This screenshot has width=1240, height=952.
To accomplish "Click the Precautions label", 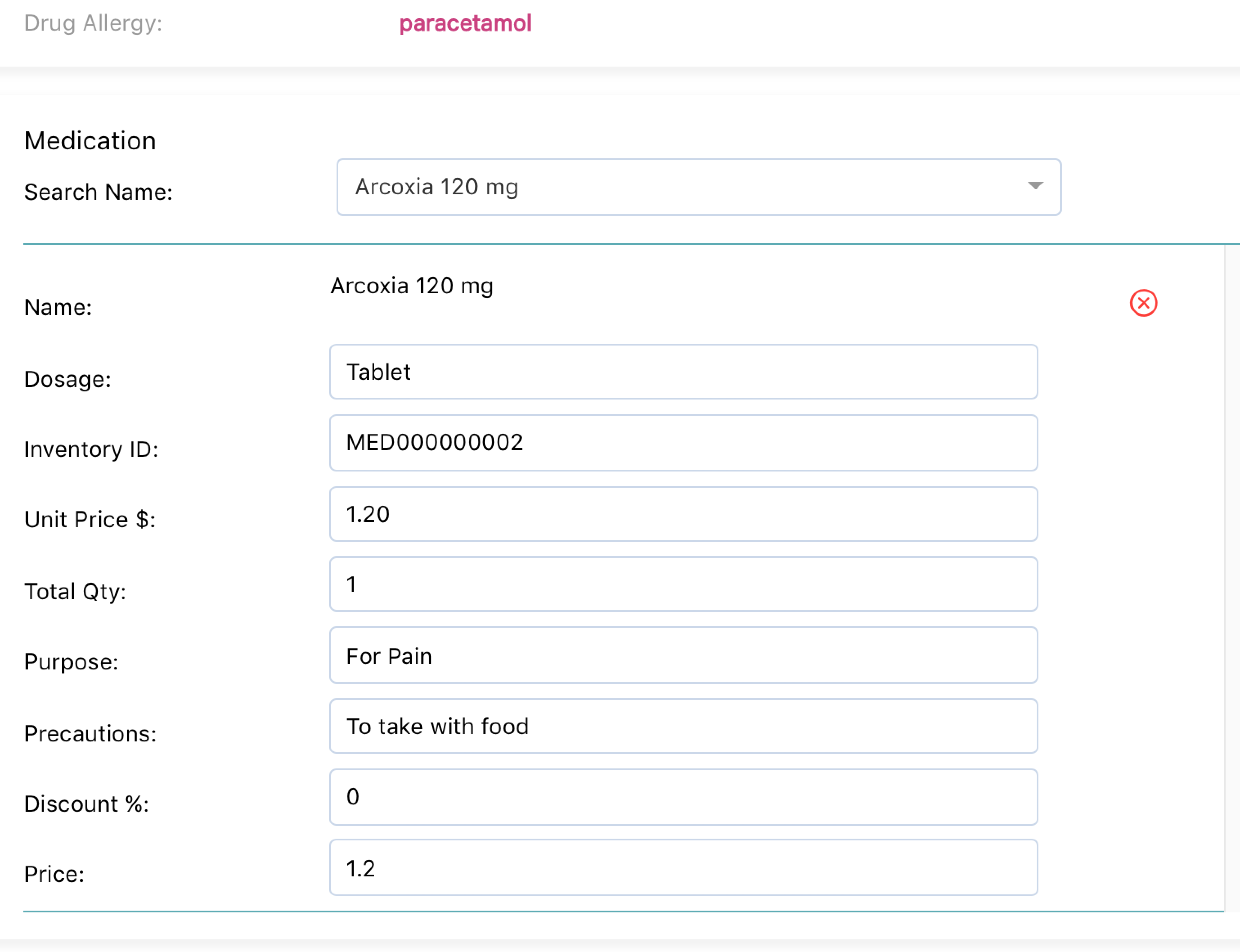I will coord(90,734).
